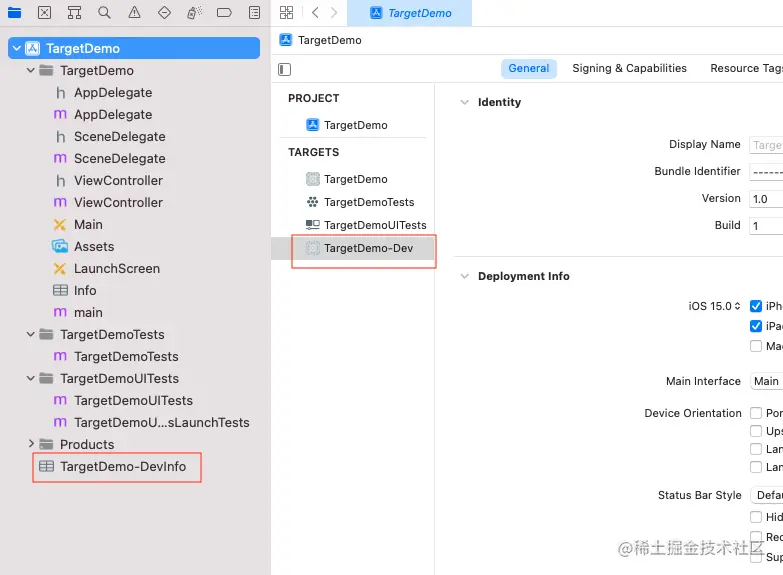Toggle iPhone deployment checkbox
Screen dimensions: 783x575
click(x=756, y=306)
